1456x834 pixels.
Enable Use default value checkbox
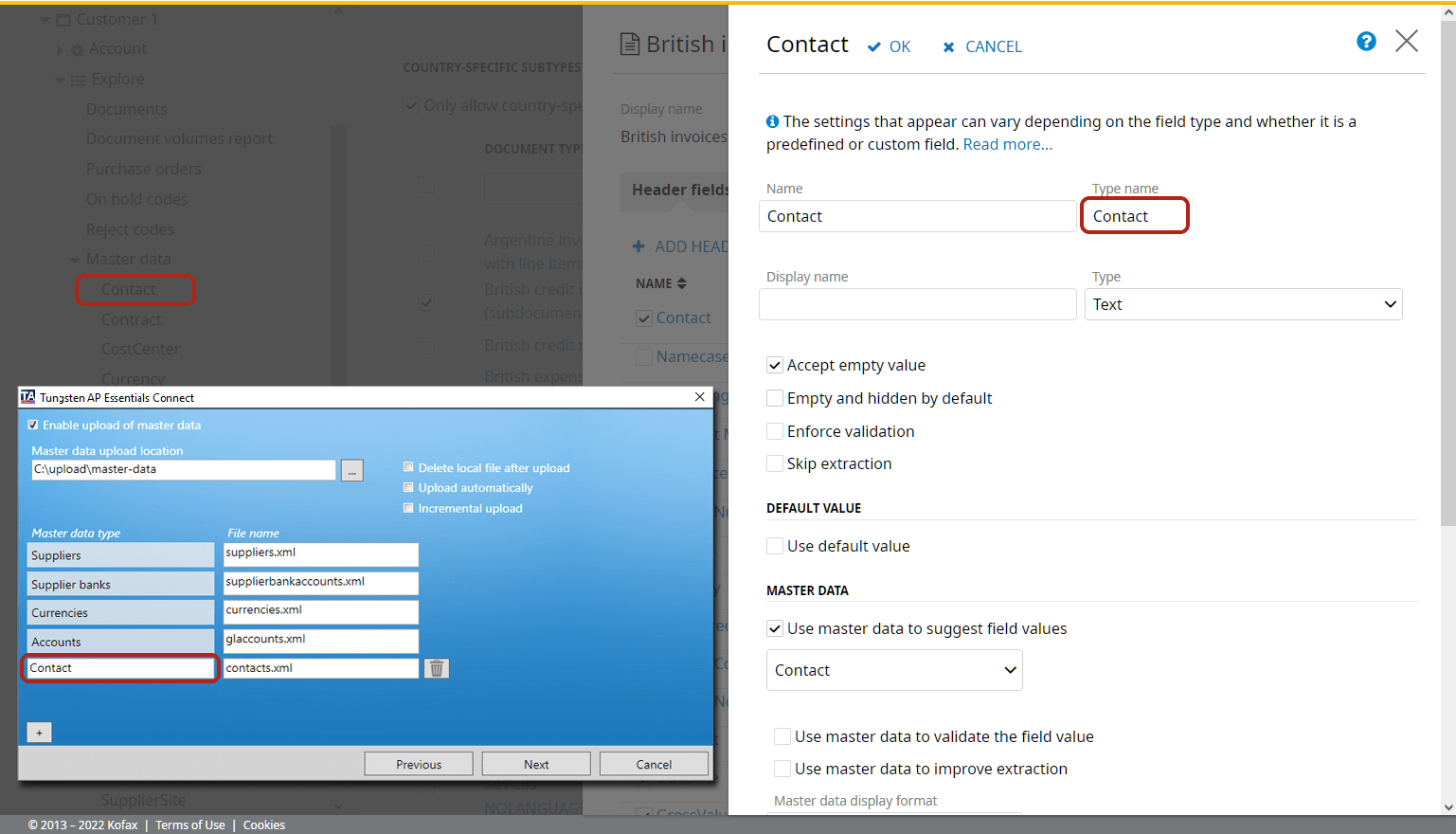(775, 546)
